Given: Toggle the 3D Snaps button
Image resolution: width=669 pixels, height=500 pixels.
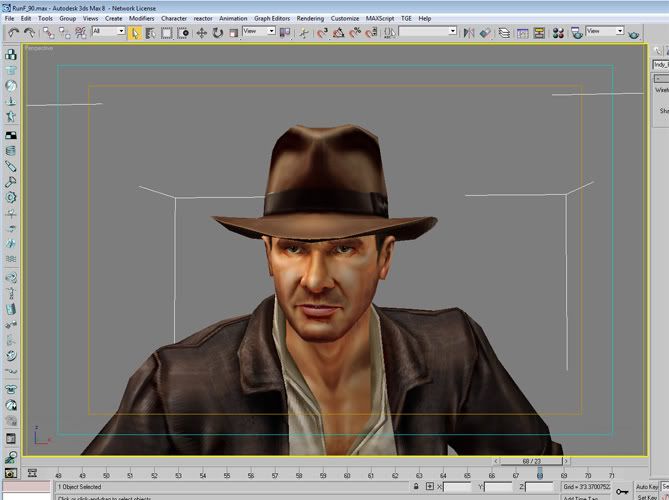Looking at the screenshot, I should (x=323, y=33).
